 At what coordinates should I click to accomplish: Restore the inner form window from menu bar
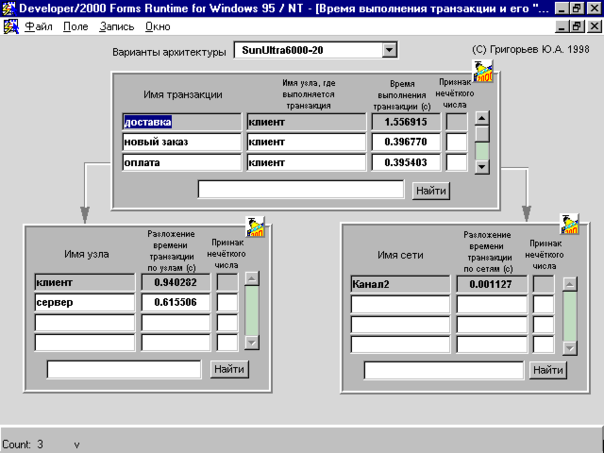pos(577,27)
